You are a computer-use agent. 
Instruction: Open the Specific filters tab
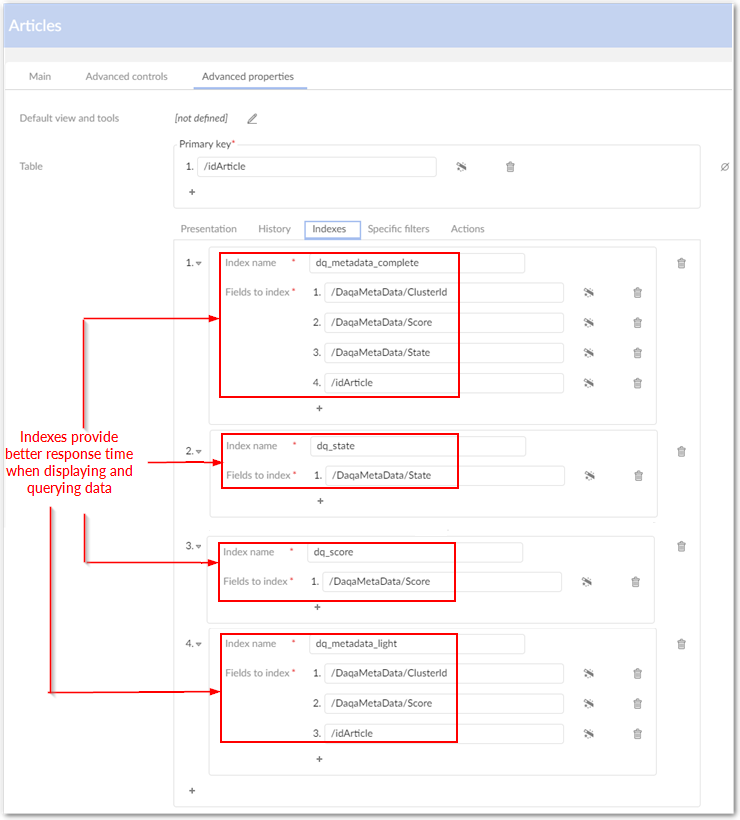(x=398, y=229)
